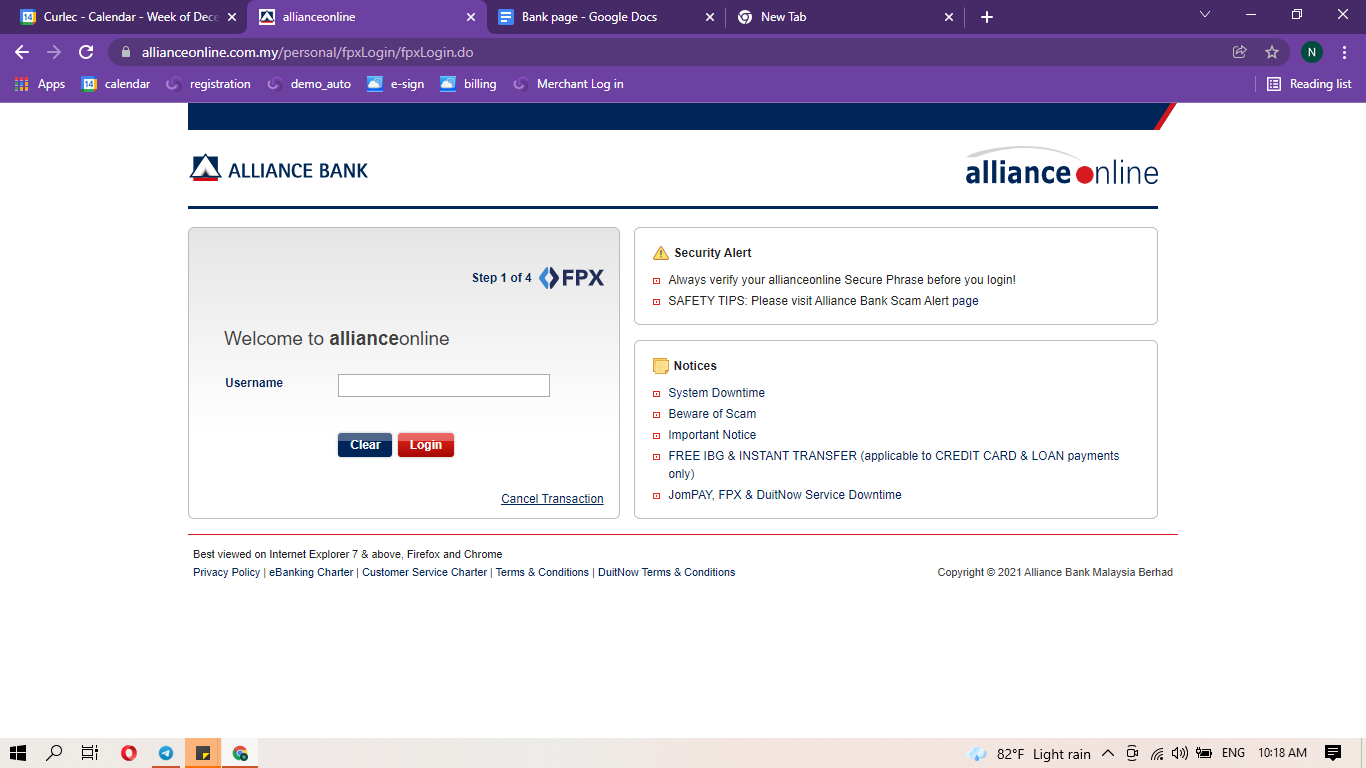Open the Apps bookmarks shortcut
This screenshot has width=1366, height=768.
click(40, 84)
